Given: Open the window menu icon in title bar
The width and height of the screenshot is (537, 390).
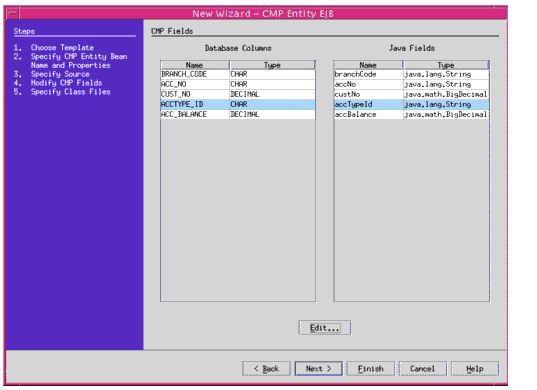Looking at the screenshot, I should pos(13,14).
